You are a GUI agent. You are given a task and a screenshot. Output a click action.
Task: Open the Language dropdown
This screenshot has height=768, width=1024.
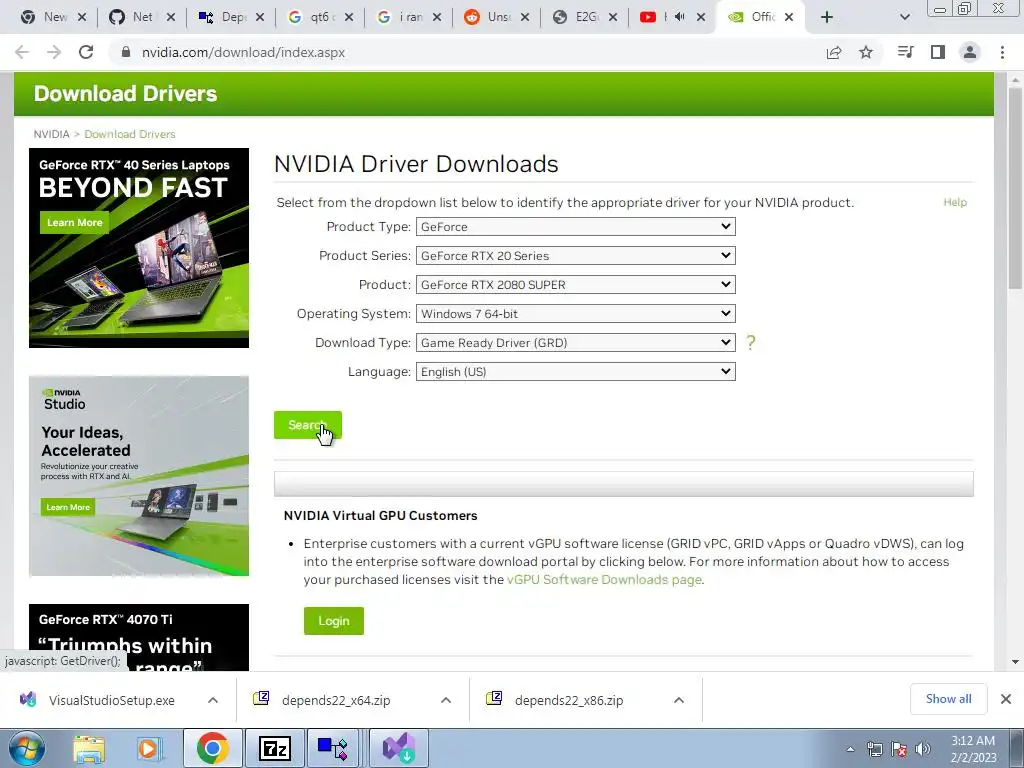tap(575, 372)
